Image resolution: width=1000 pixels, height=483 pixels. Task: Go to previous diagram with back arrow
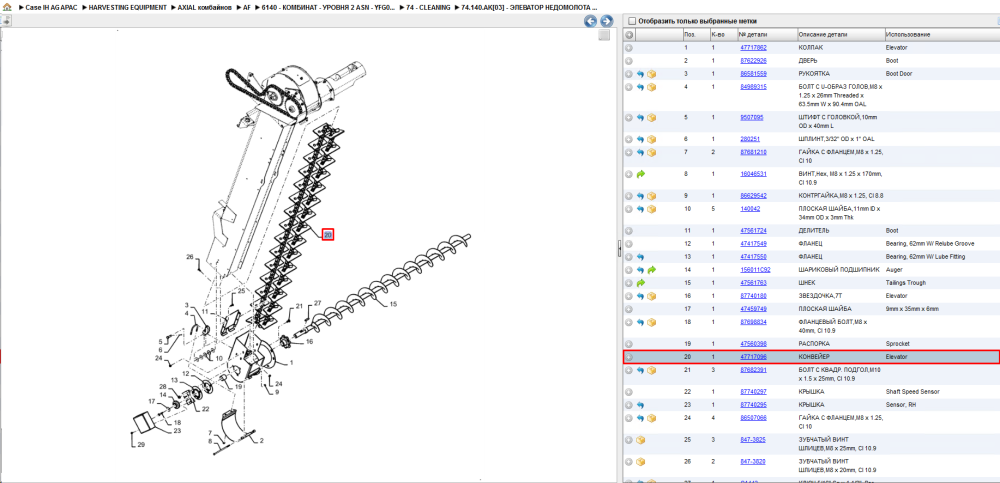coord(591,21)
